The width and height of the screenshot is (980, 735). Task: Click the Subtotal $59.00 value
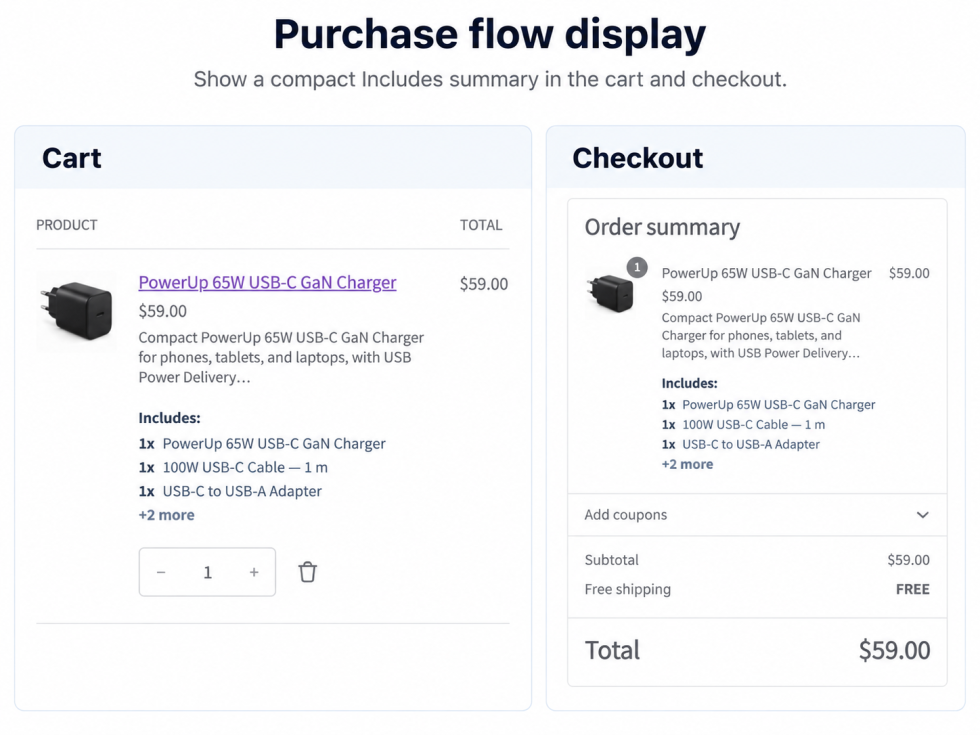click(x=908, y=560)
